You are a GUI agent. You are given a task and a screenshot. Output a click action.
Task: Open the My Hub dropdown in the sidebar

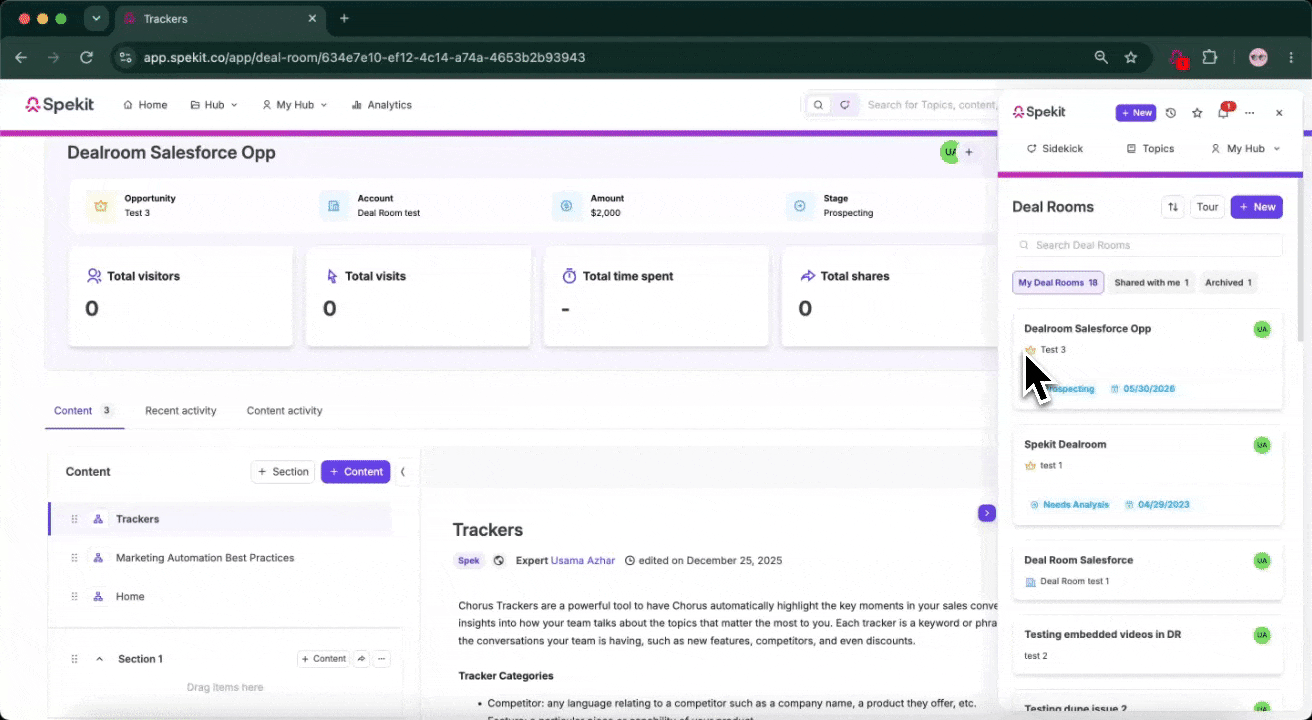[x=1245, y=148]
